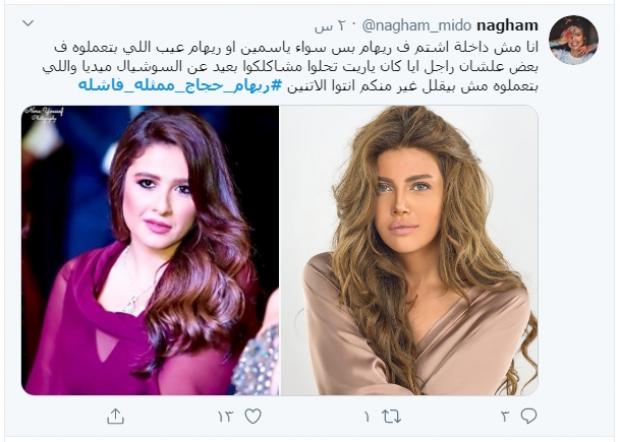Open the photo of woman in purple dress
This screenshot has height=442, width=620.
150,250
